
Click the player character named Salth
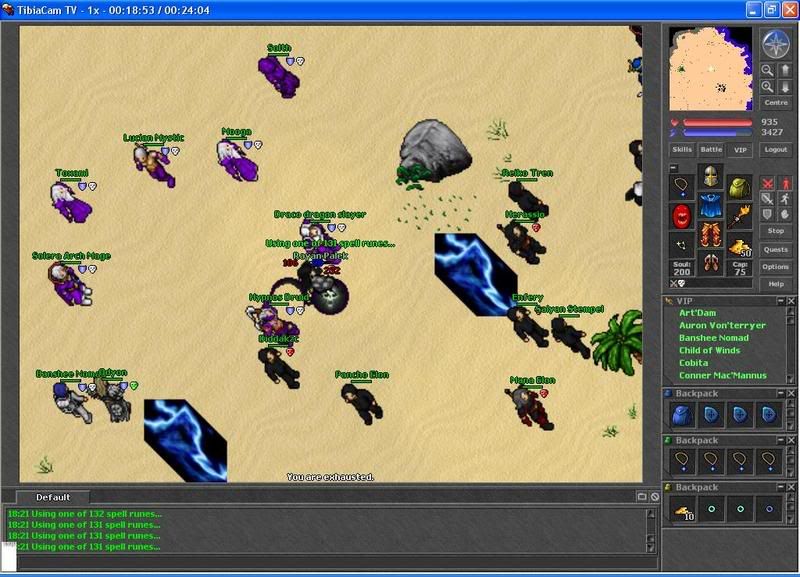point(279,76)
